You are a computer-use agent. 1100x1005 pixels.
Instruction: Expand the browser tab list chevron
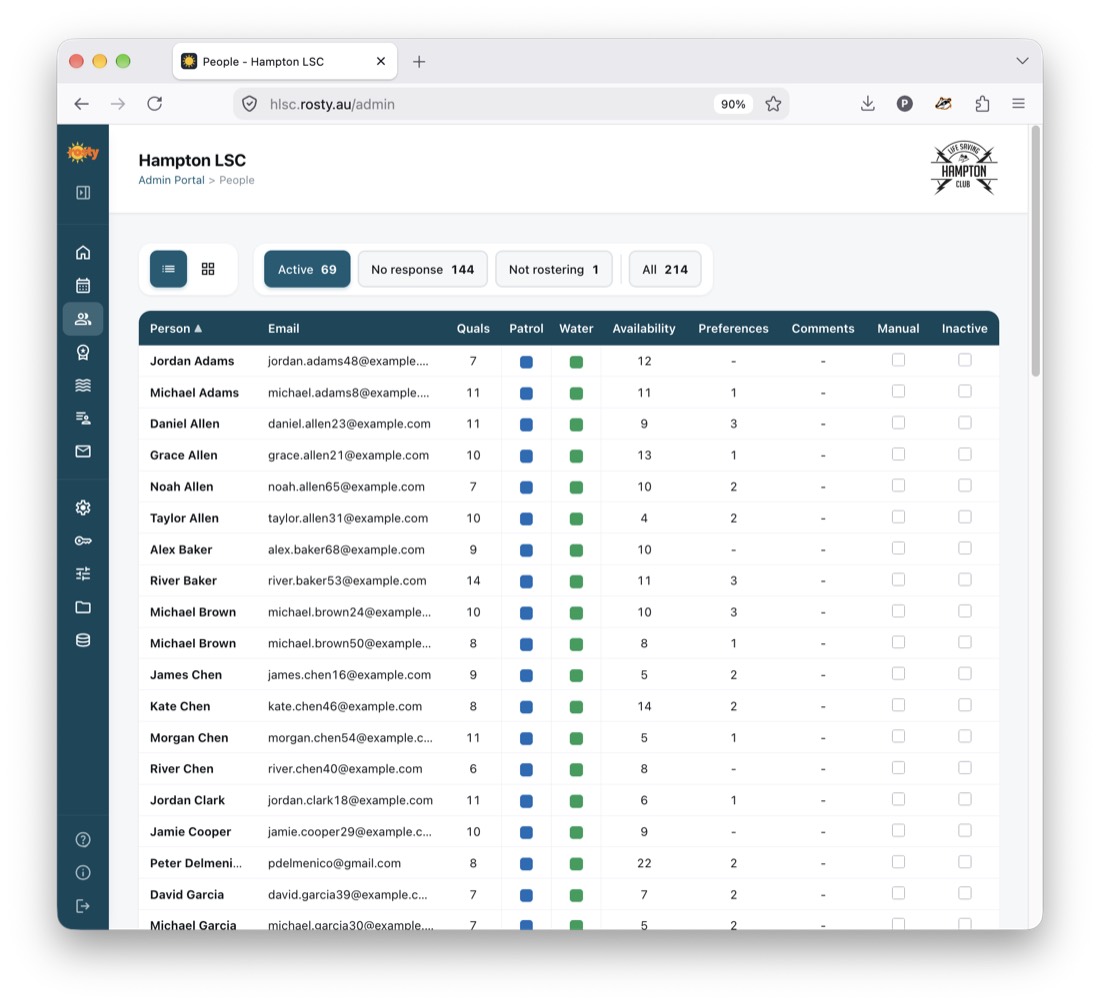[1022, 61]
